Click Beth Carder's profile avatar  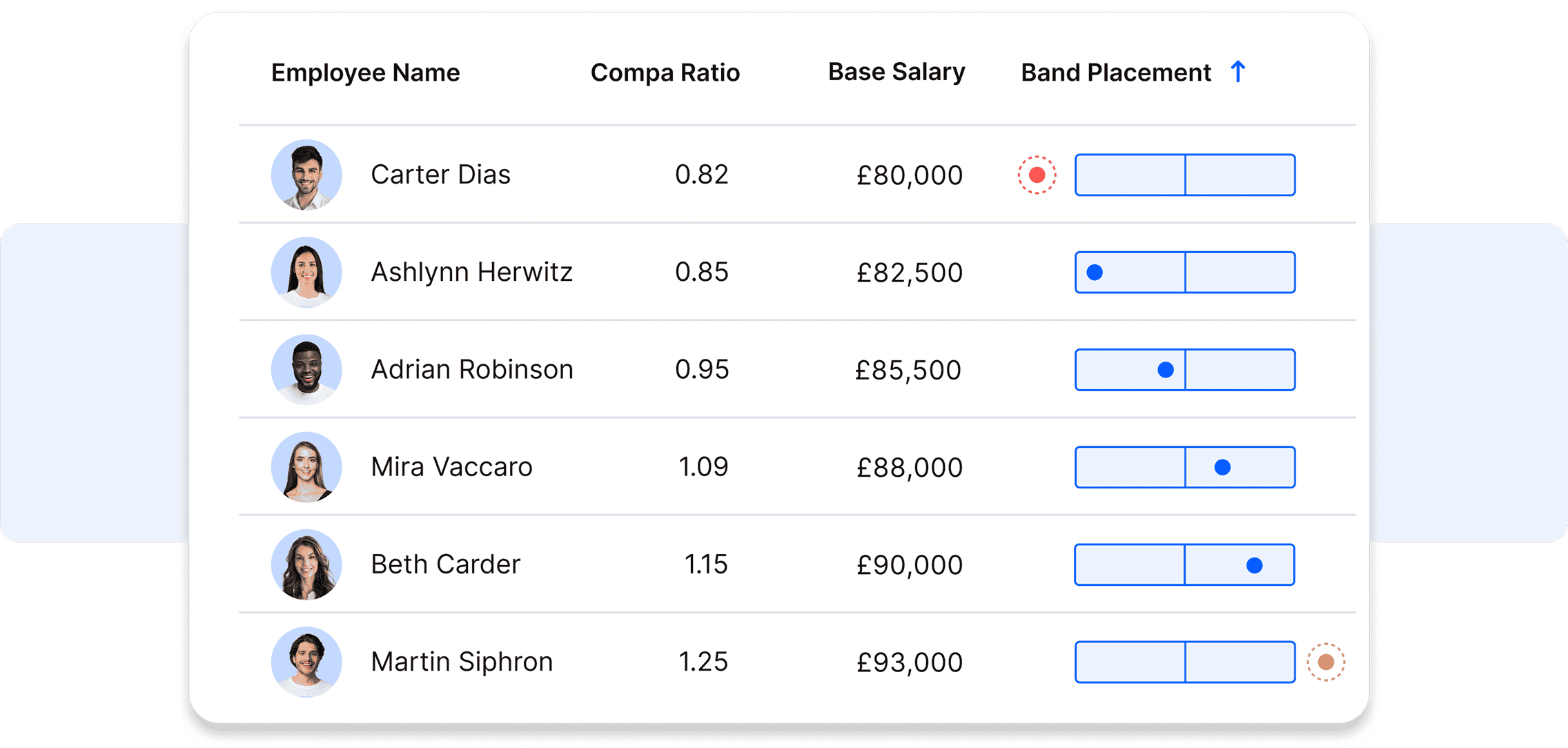click(306, 564)
